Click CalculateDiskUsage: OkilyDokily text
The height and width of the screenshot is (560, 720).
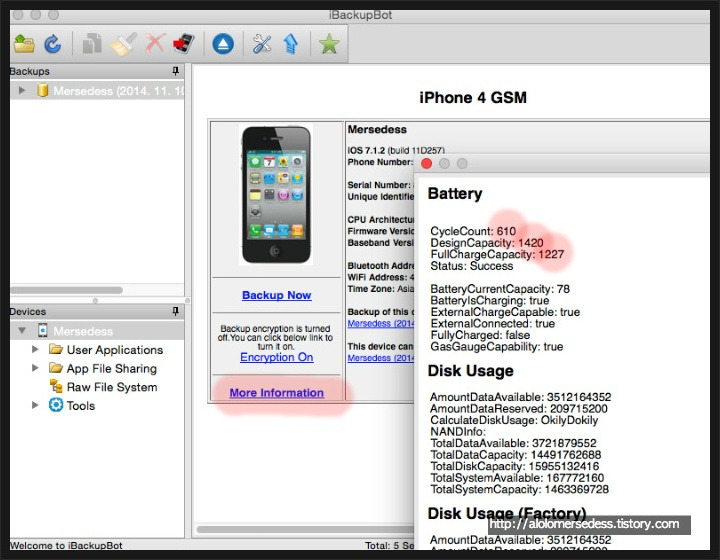(x=514, y=420)
